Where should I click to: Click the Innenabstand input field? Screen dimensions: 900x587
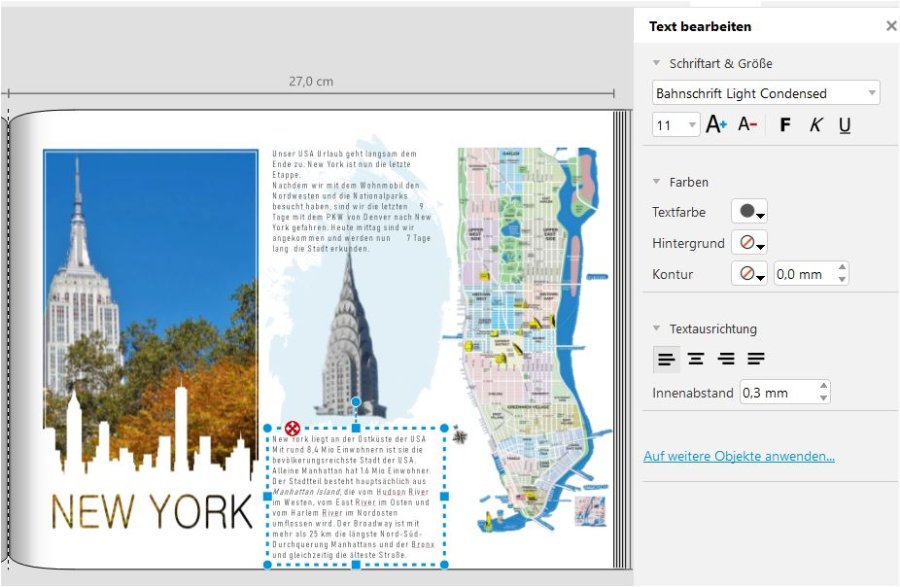[x=777, y=392]
